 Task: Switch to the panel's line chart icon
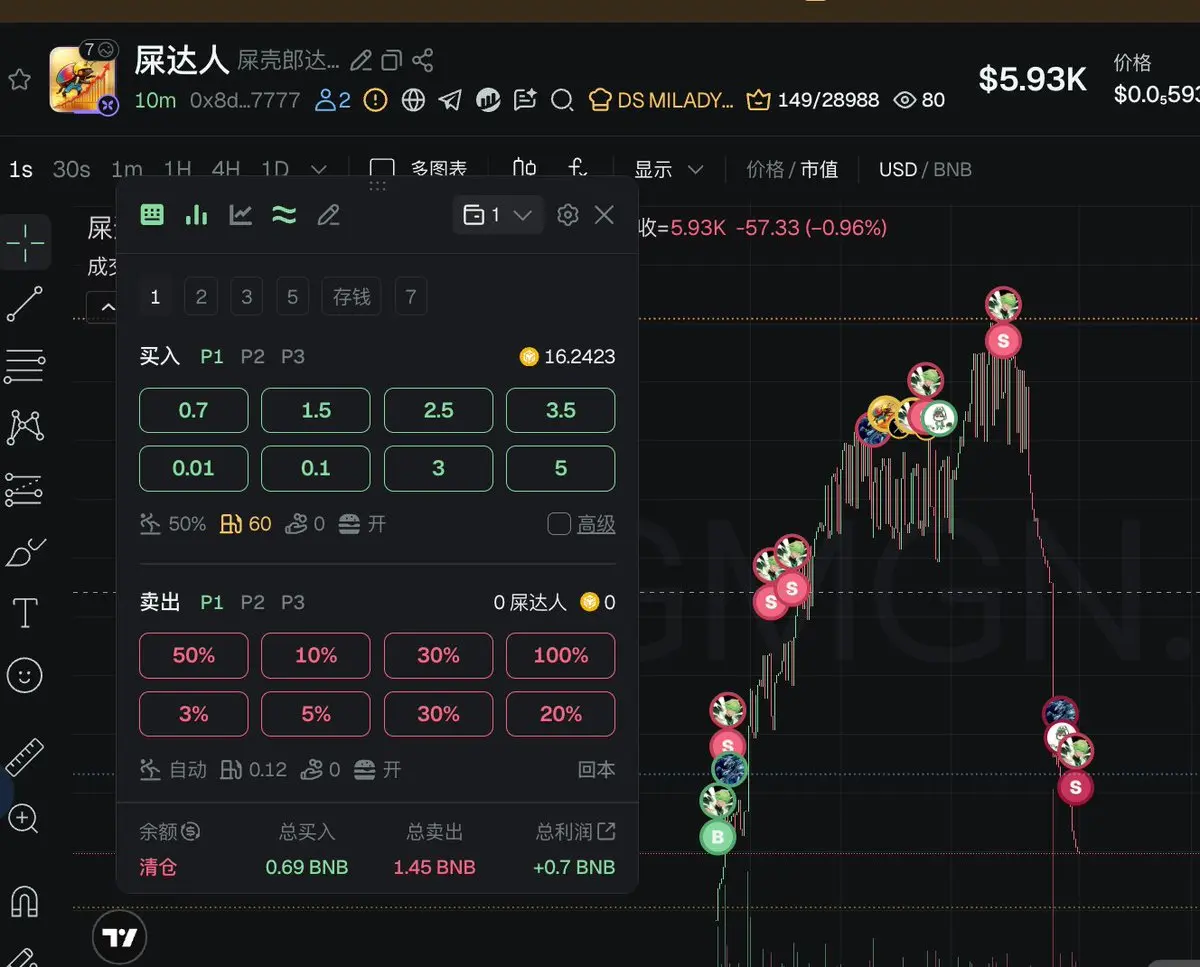[240, 215]
